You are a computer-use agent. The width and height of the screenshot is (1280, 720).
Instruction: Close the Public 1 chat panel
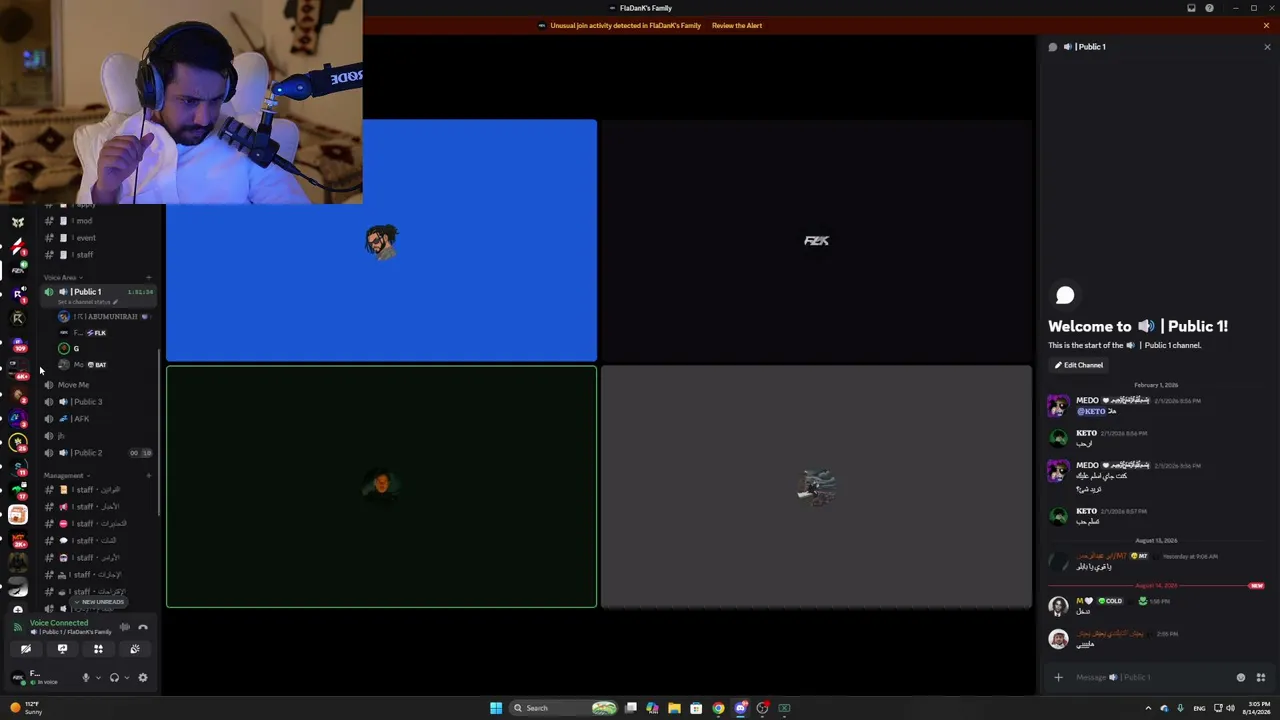(1267, 47)
